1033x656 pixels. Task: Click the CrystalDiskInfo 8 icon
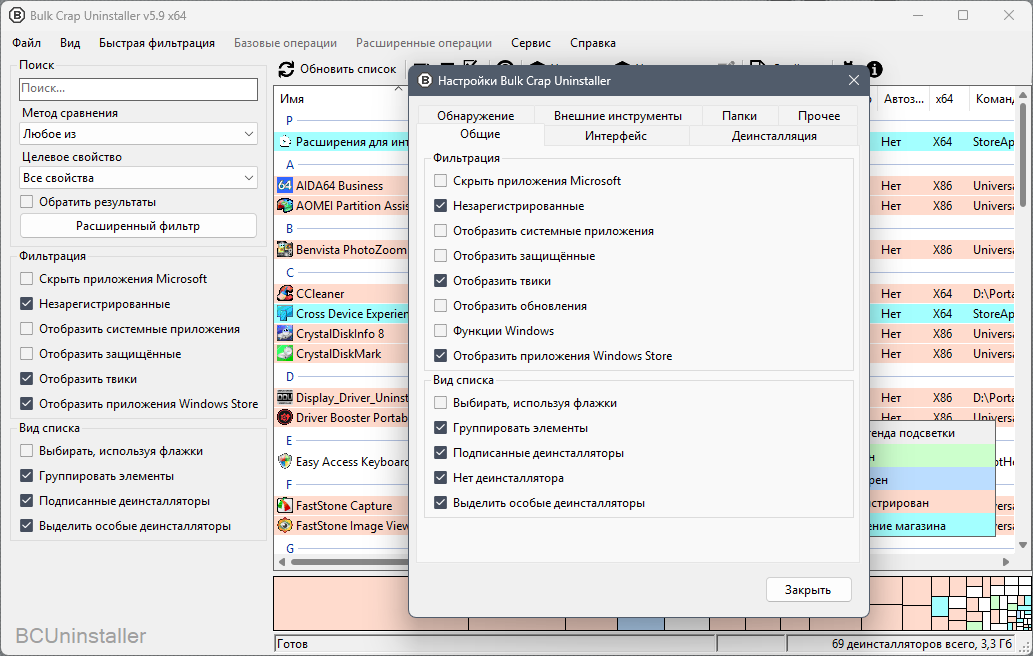(x=285, y=333)
